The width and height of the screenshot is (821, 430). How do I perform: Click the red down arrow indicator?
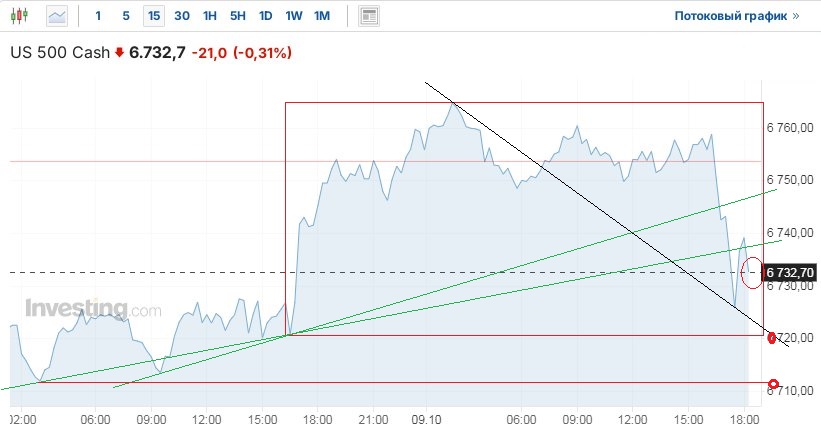119,52
